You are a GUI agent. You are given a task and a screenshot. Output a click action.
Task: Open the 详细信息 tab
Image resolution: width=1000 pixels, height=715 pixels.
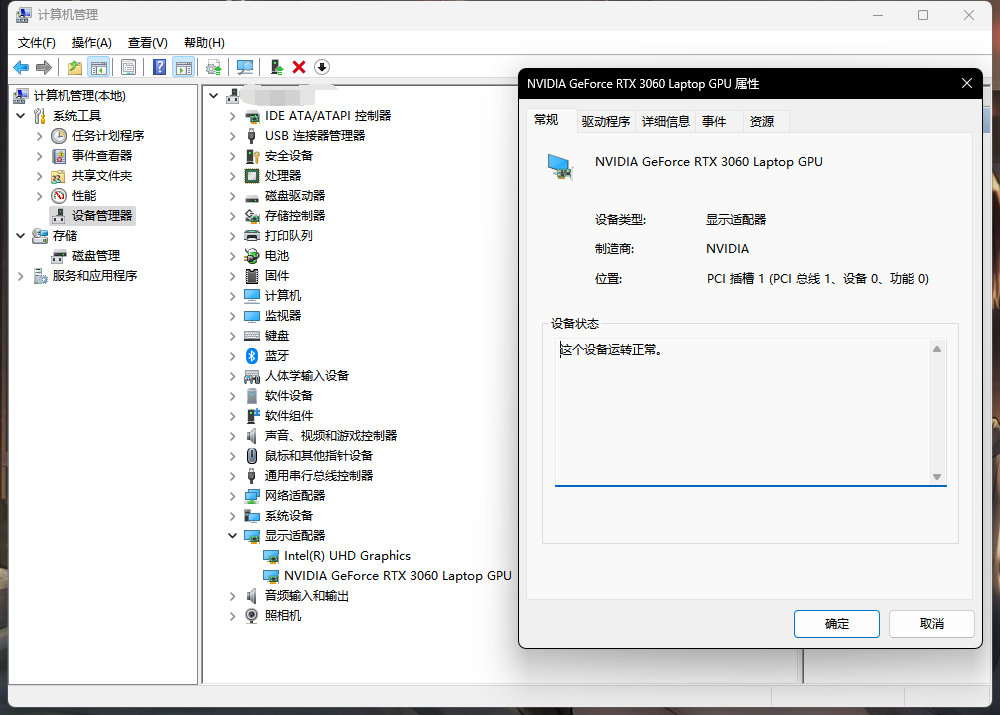(x=665, y=121)
